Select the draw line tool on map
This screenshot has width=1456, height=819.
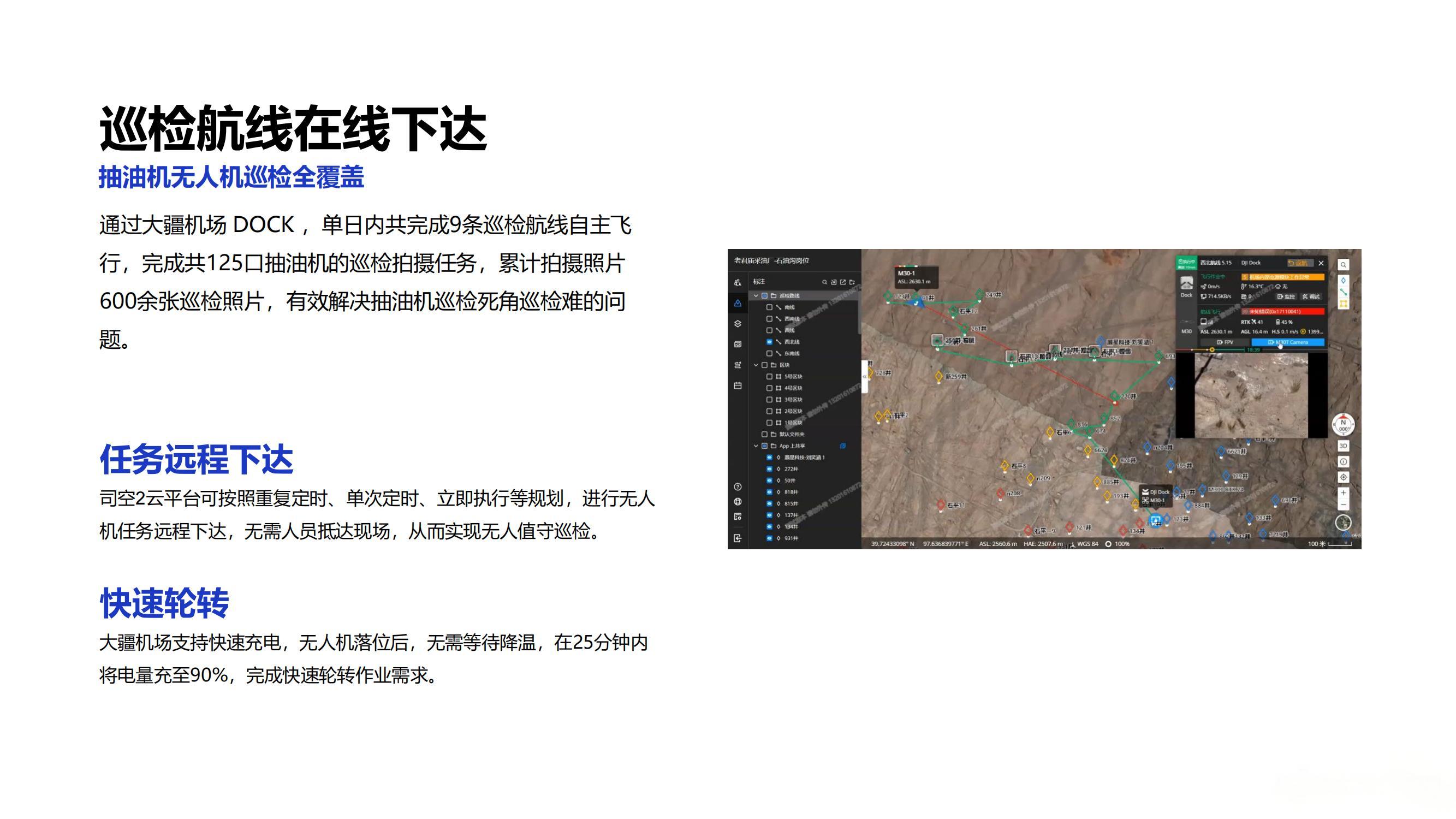(x=1343, y=292)
